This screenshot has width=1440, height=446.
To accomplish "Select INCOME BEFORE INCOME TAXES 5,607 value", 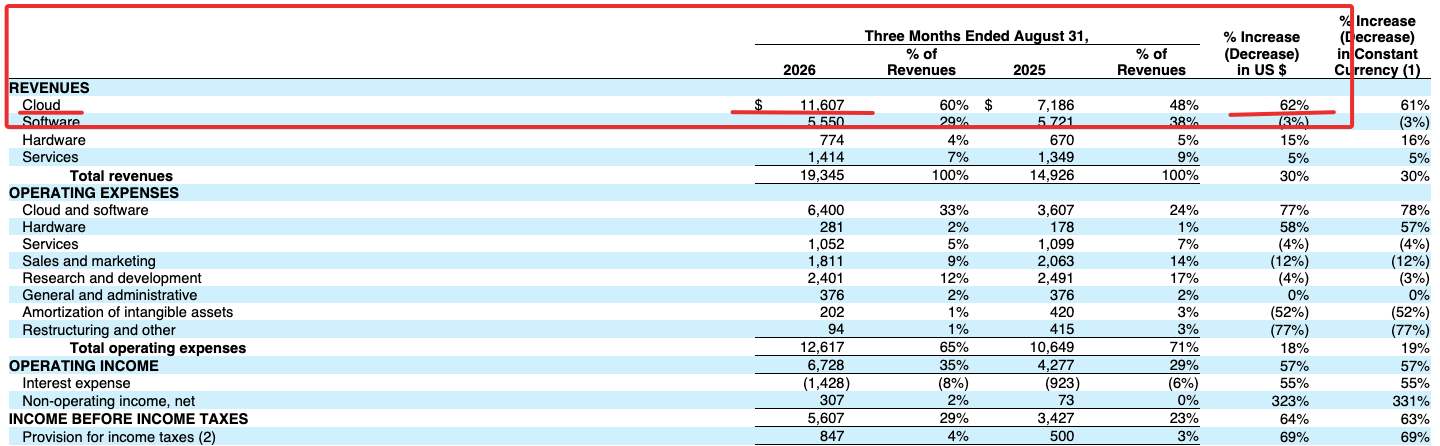I will click(826, 419).
